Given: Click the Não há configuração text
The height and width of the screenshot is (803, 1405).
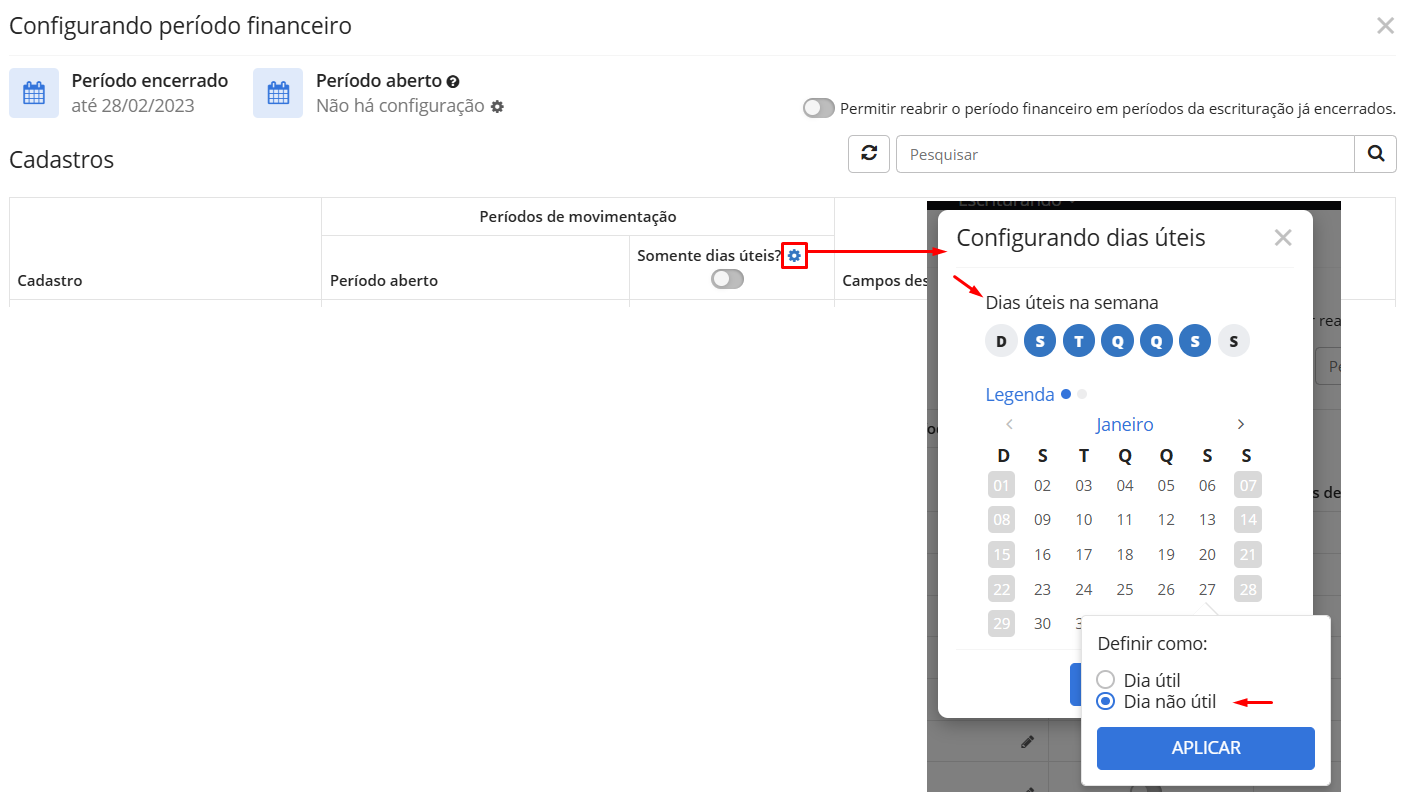Looking at the screenshot, I should pyautogui.click(x=400, y=105).
